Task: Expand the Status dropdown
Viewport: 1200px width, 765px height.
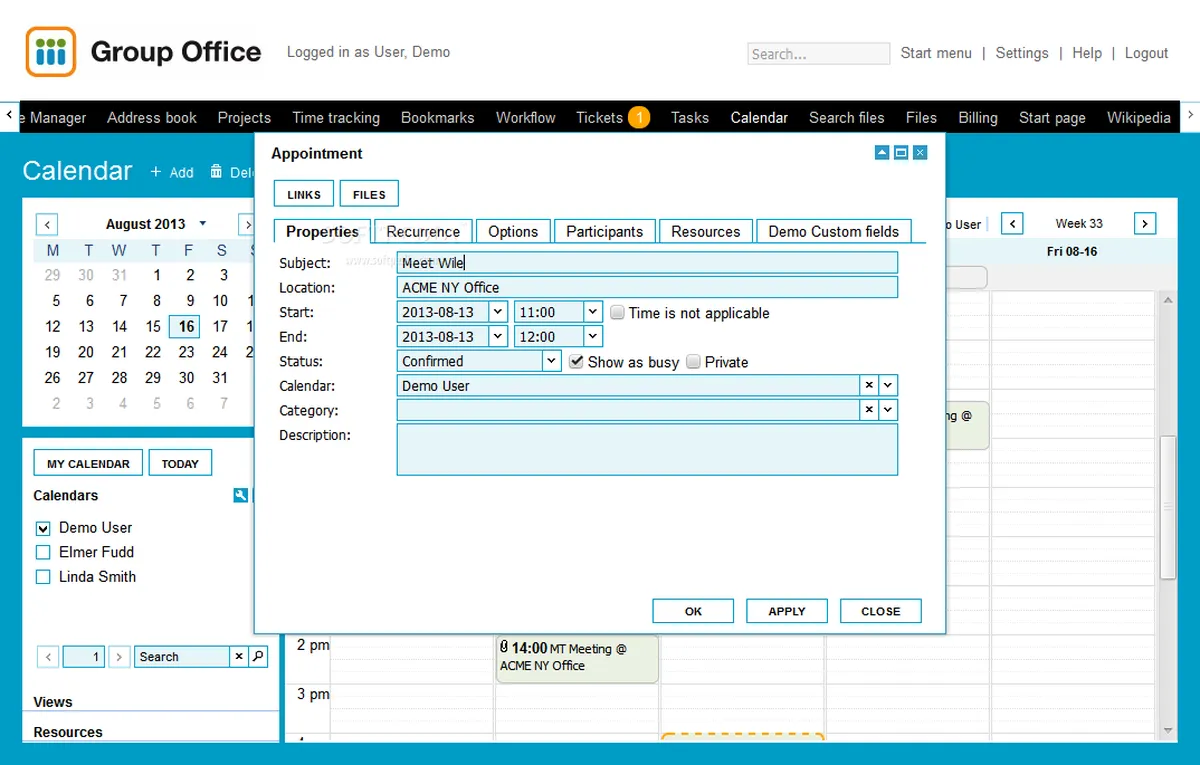Action: click(551, 361)
